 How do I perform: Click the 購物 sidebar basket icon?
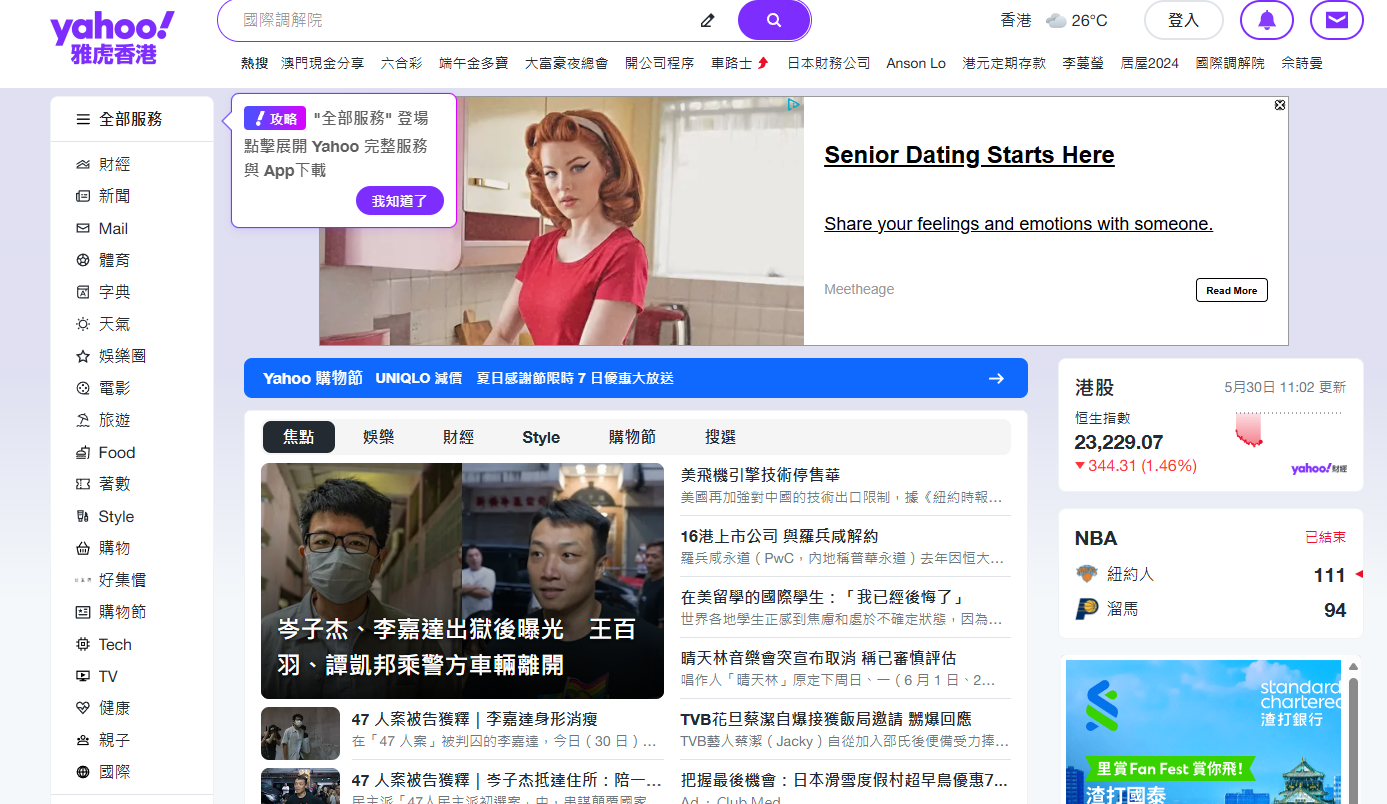83,548
